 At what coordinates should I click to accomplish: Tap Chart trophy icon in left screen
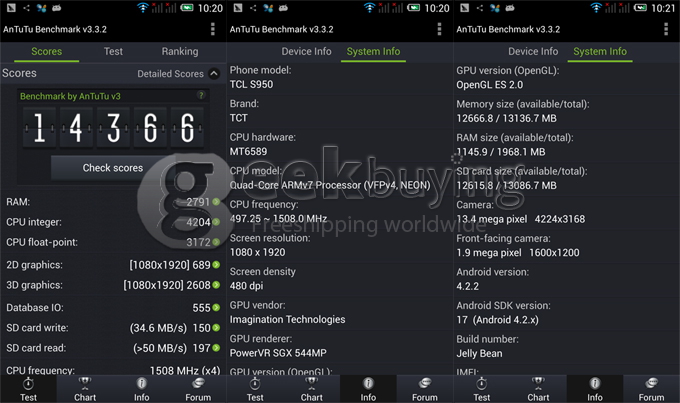[x=85, y=383]
